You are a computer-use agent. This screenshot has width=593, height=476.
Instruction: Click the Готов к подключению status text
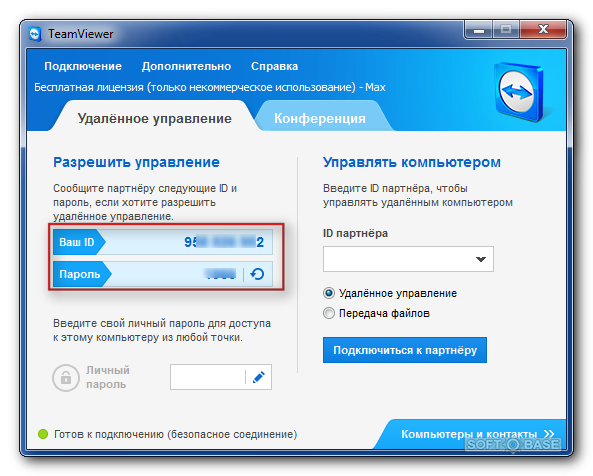point(175,434)
